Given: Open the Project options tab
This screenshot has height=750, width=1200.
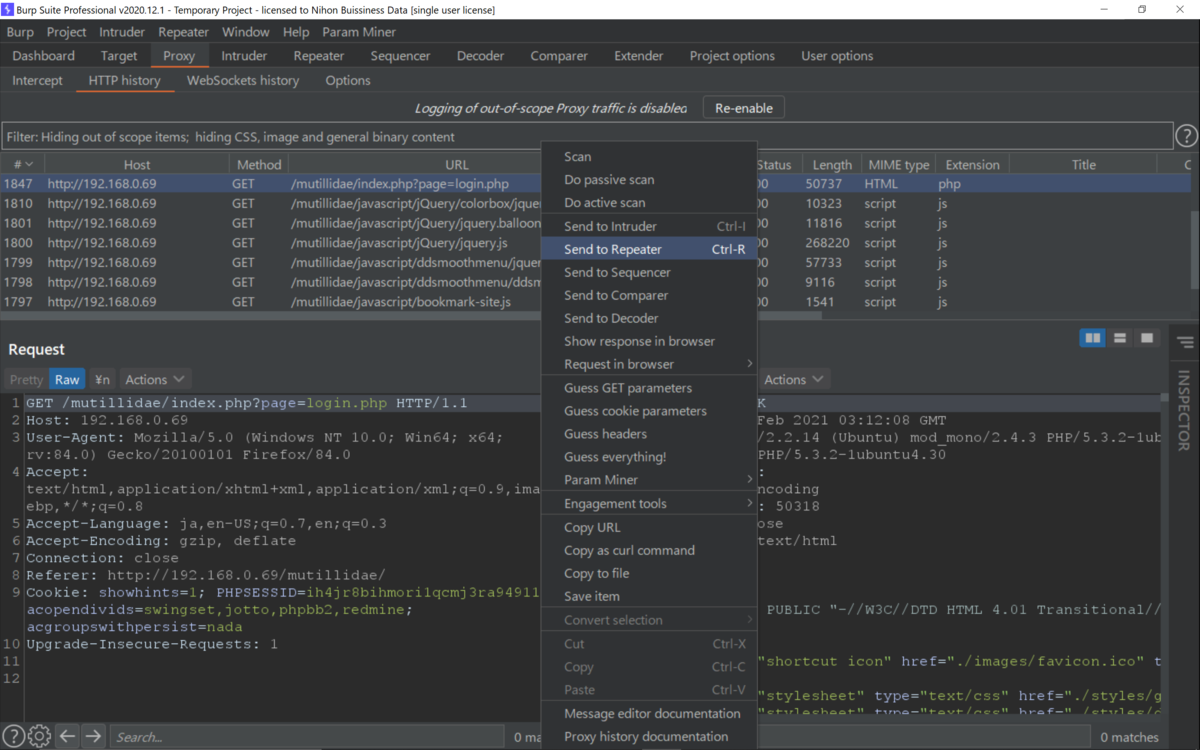Looking at the screenshot, I should [x=732, y=56].
